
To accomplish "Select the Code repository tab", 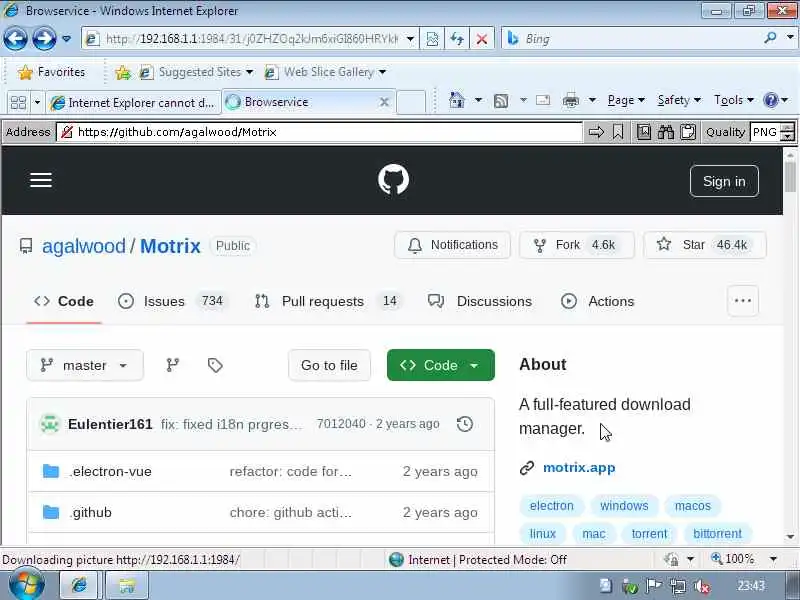I will (x=64, y=302).
